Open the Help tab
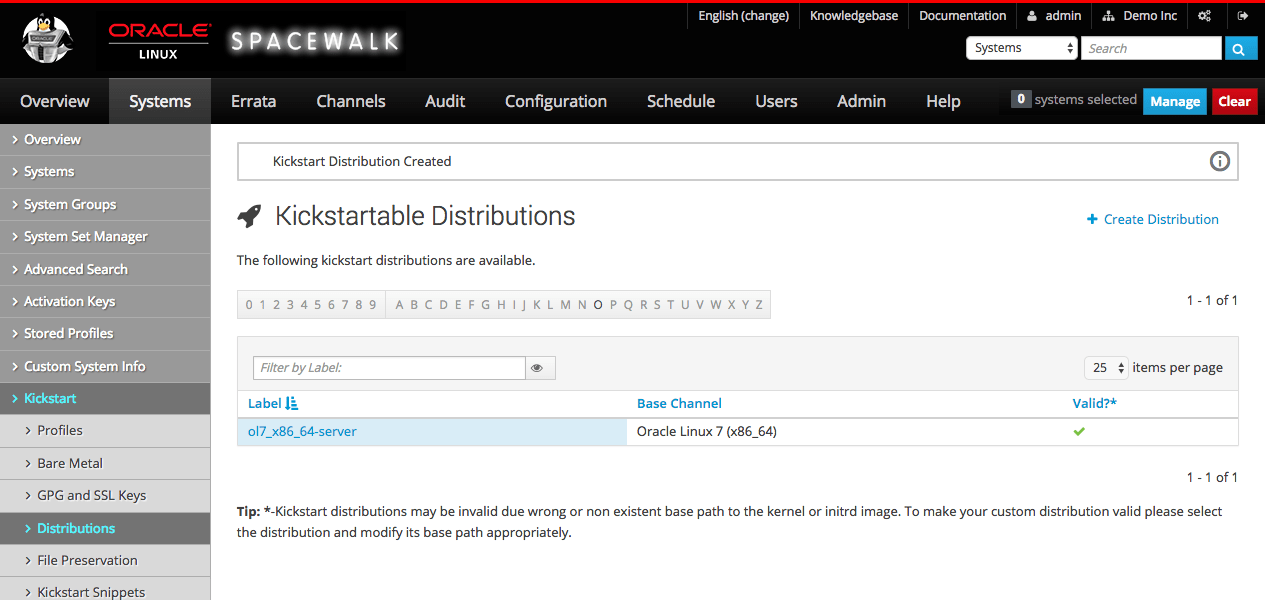1265x600 pixels. pos(943,101)
